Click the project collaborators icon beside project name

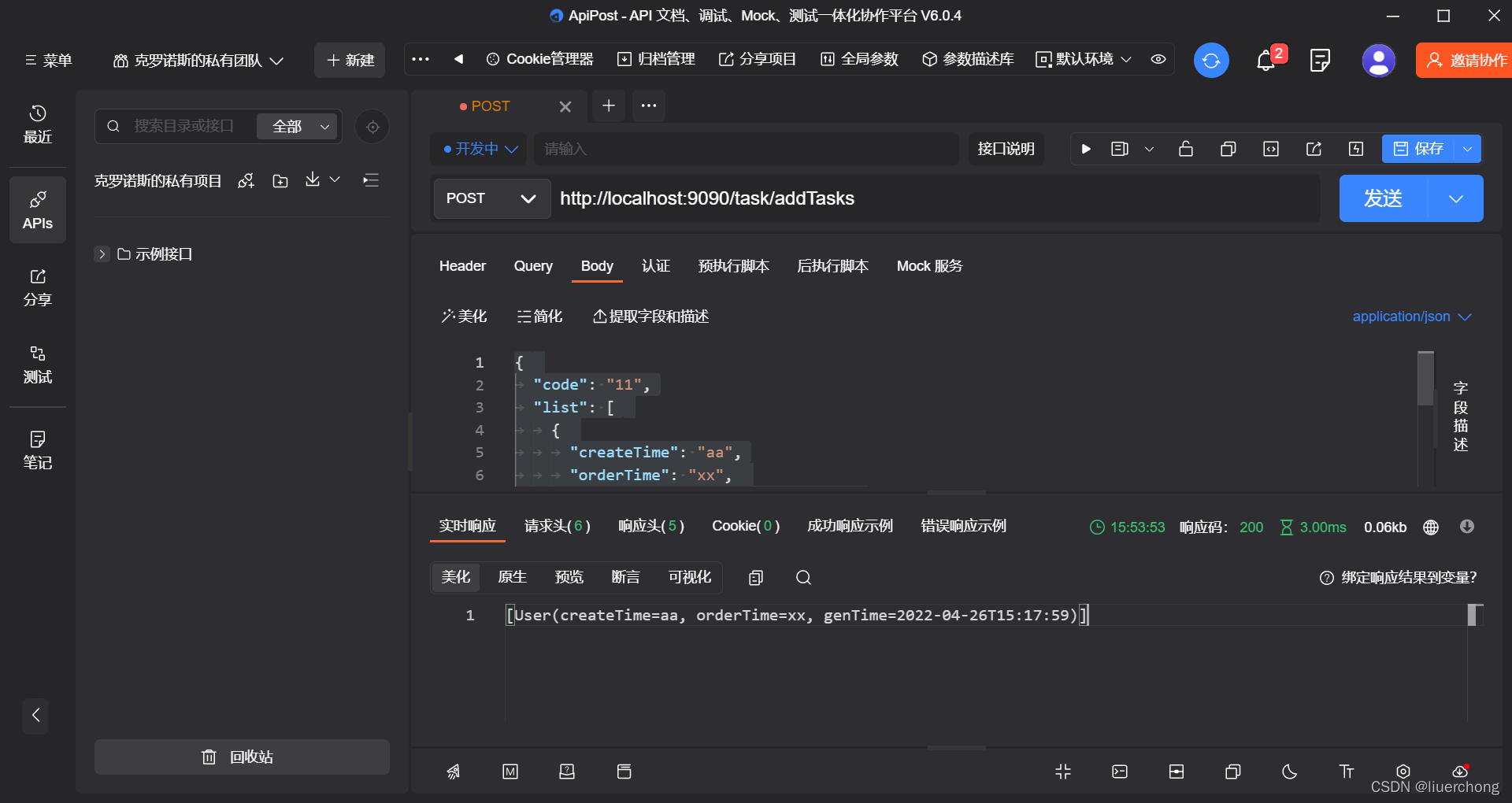246,181
